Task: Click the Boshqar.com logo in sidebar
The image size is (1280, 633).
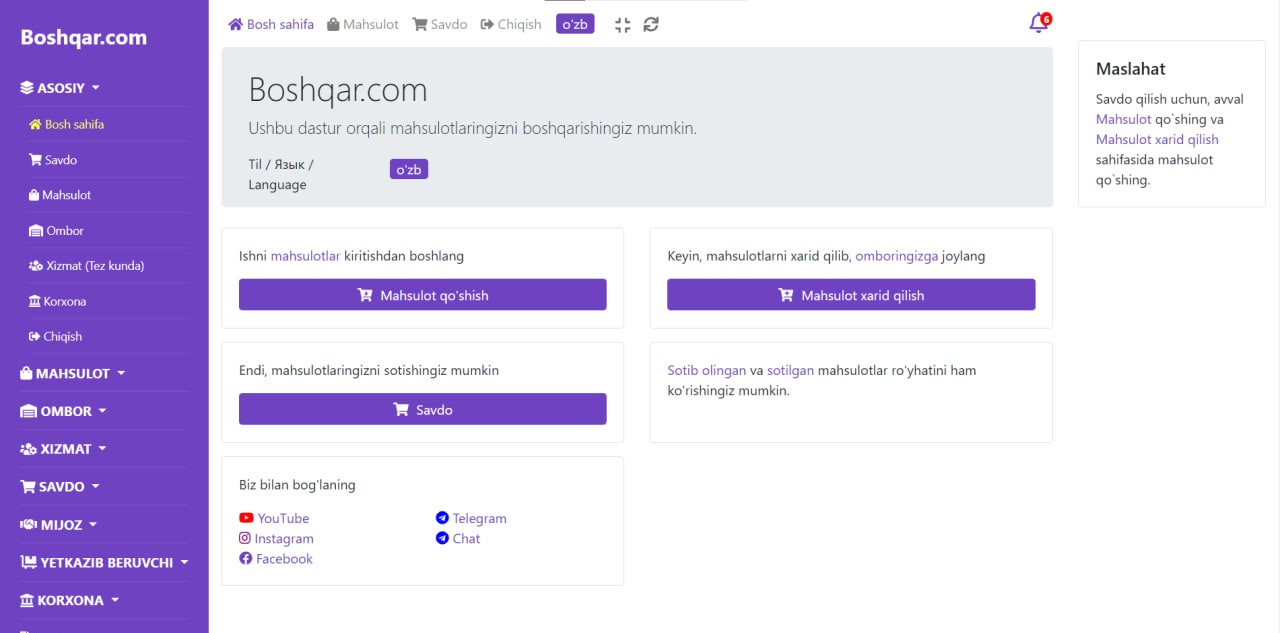Action: pyautogui.click(x=84, y=38)
